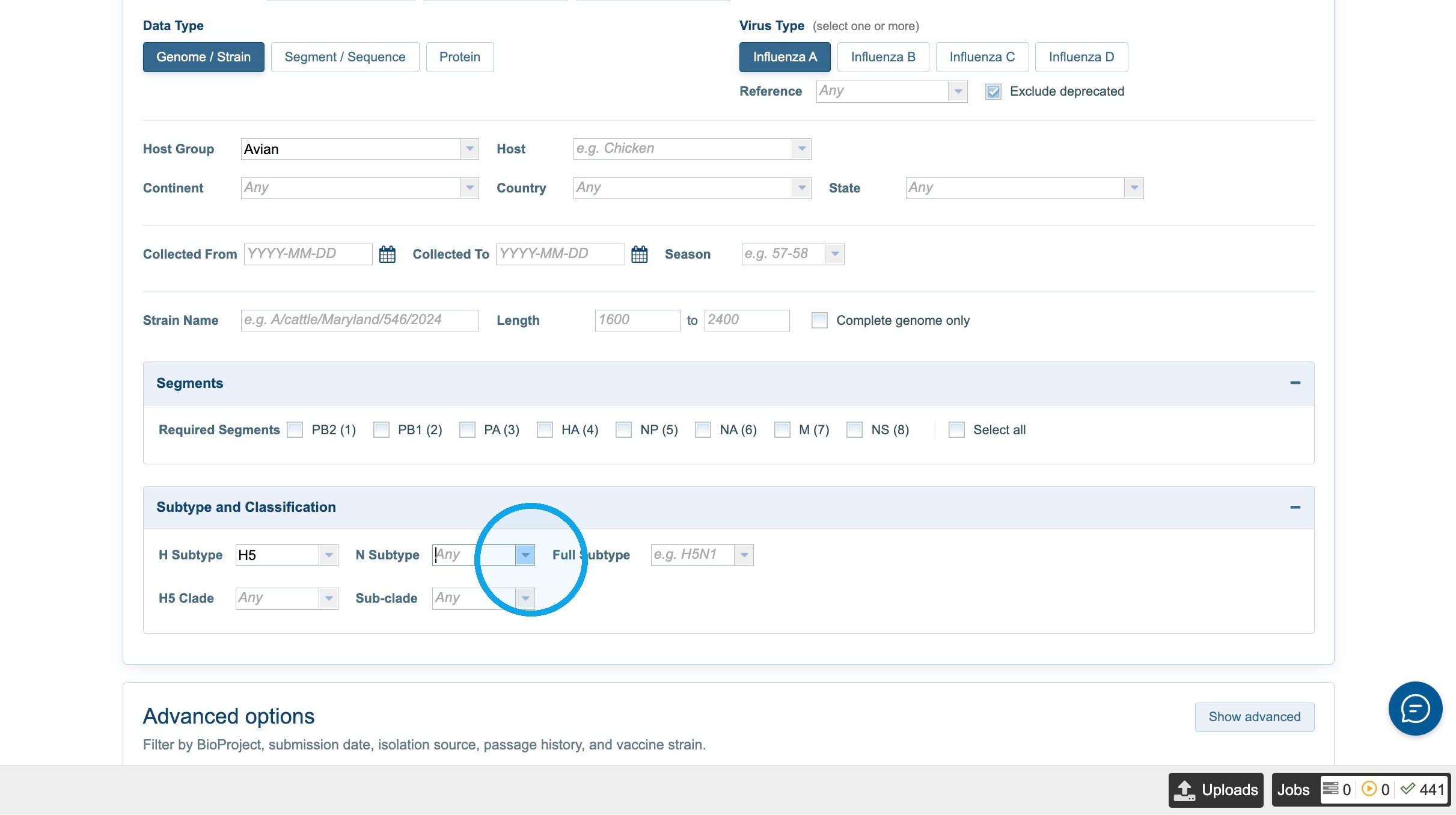This screenshot has height=815, width=1456.
Task: Expand the Continent dropdown
Action: 469,188
